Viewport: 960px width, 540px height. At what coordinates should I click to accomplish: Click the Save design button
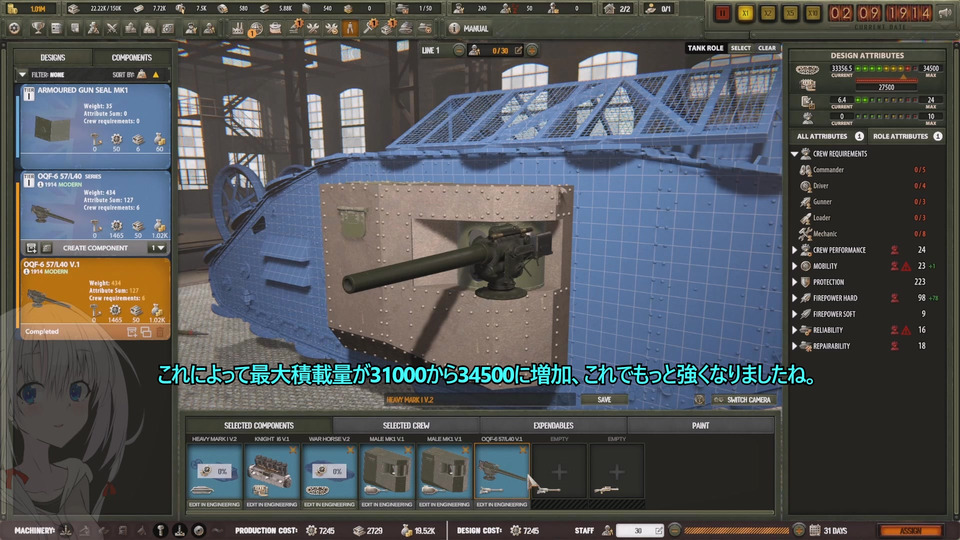604,400
